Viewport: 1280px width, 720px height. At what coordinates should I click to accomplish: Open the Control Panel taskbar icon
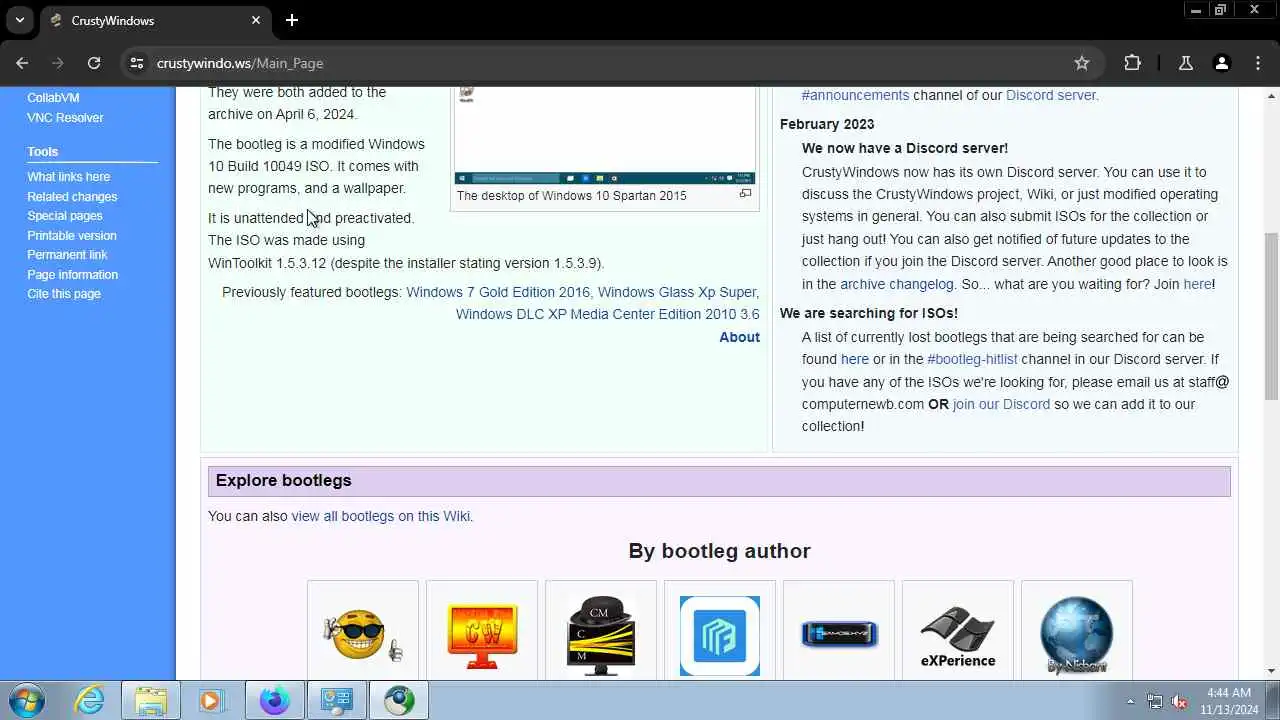pyautogui.click(x=336, y=701)
